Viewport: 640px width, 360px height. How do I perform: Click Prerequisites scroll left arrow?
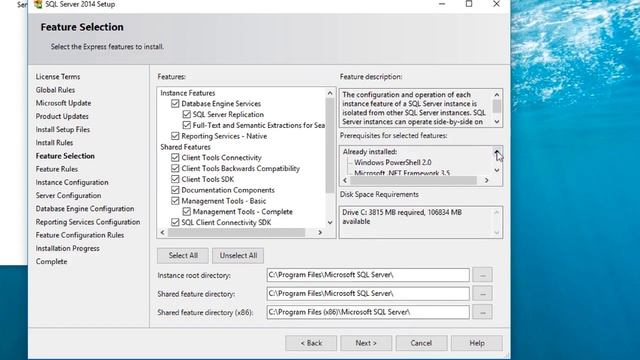(x=345, y=180)
